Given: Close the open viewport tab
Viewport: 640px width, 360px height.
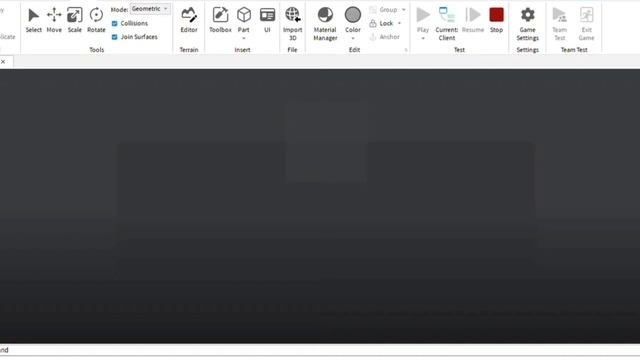Looking at the screenshot, I should (3, 62).
